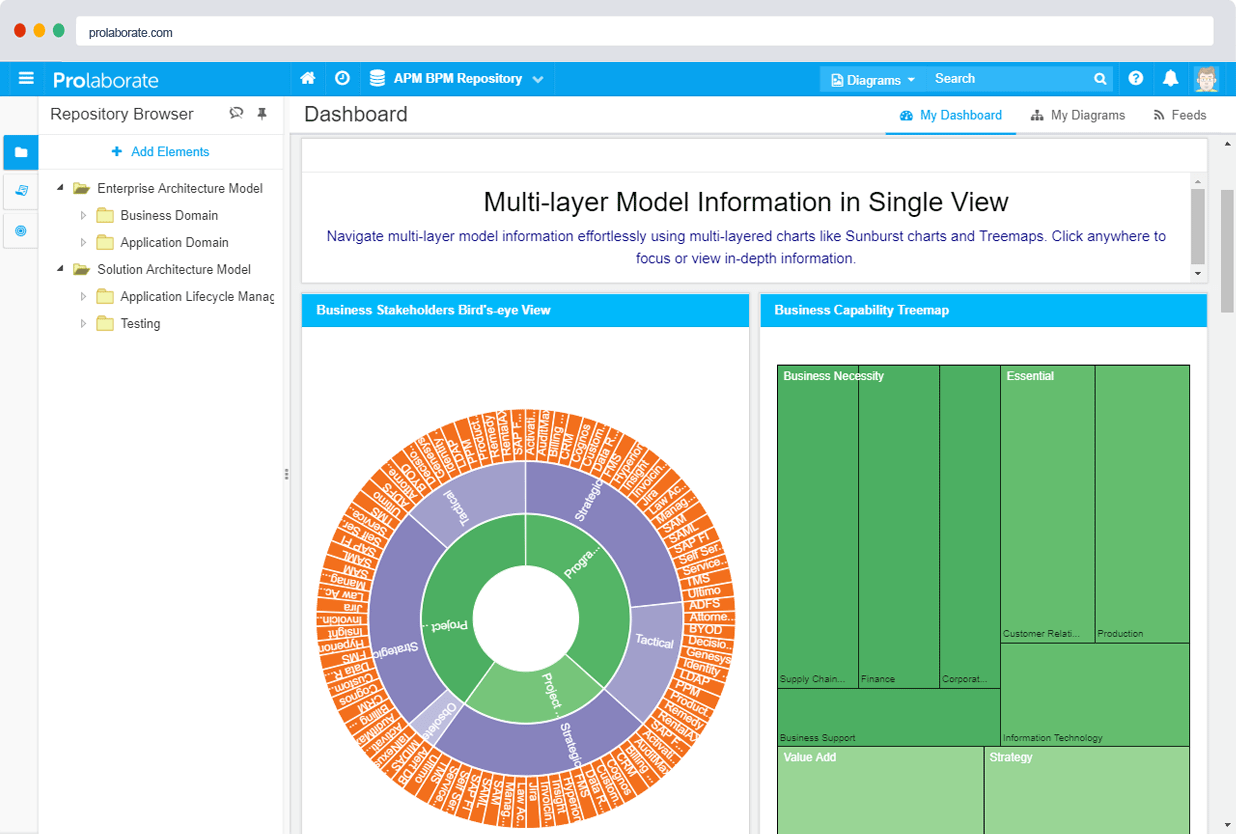1236x834 pixels.
Task: Expand the Business Domain folder
Action: (85, 215)
